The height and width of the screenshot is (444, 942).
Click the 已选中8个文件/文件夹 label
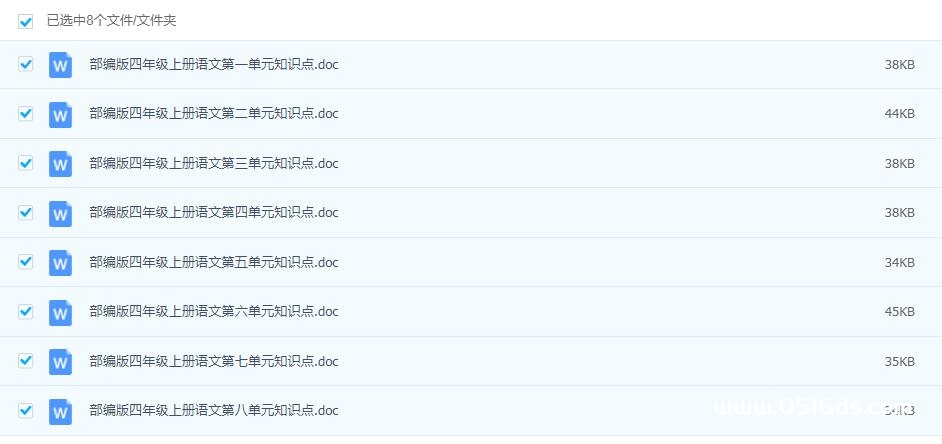112,21
